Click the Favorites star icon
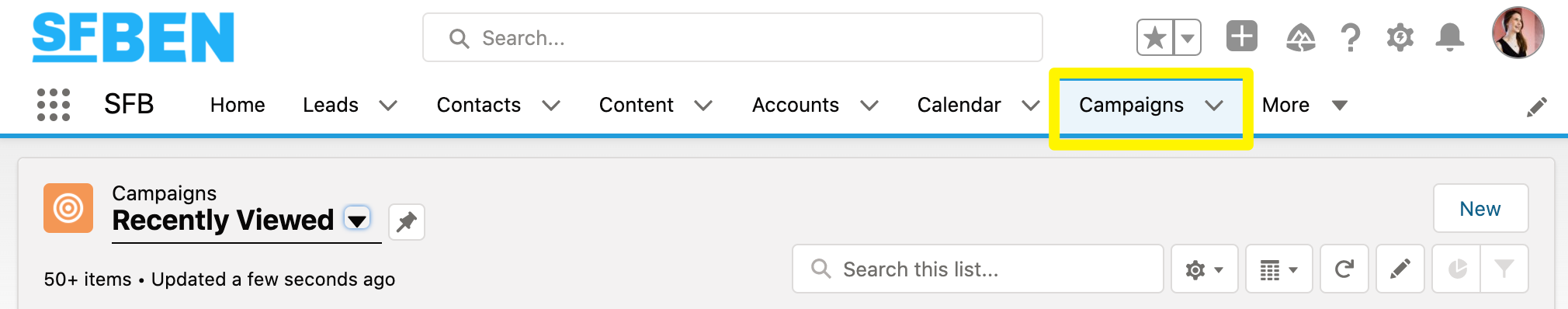Viewport: 1568px width, 309px height. tap(1155, 37)
